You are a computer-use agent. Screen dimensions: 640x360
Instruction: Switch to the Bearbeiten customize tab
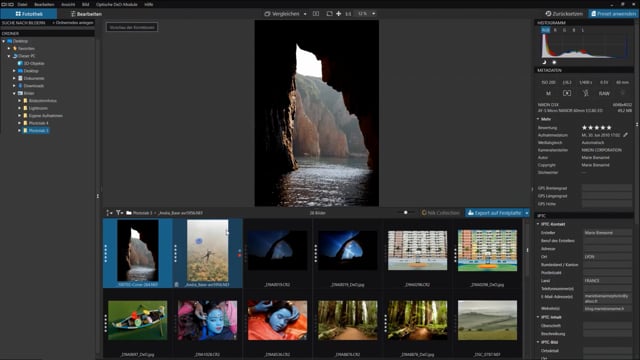point(86,14)
